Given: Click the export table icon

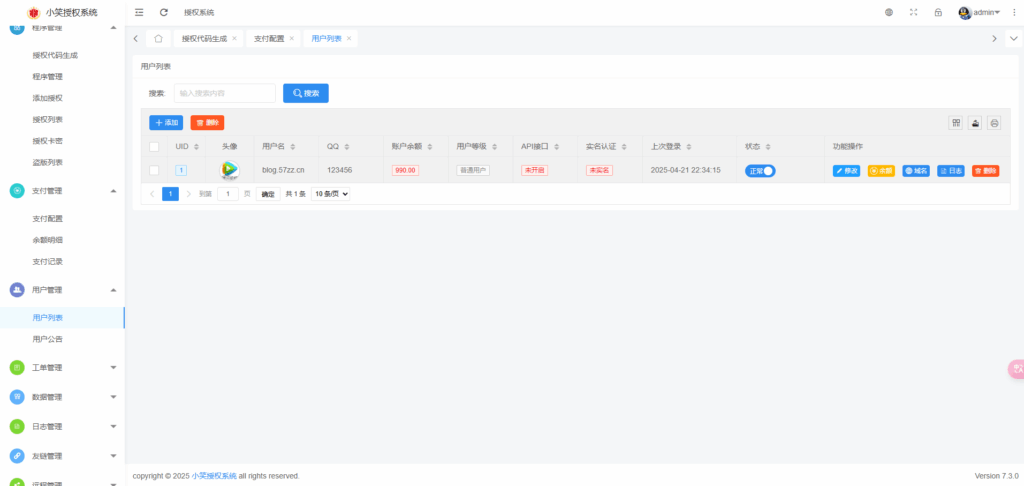Looking at the screenshot, I should click(x=975, y=123).
